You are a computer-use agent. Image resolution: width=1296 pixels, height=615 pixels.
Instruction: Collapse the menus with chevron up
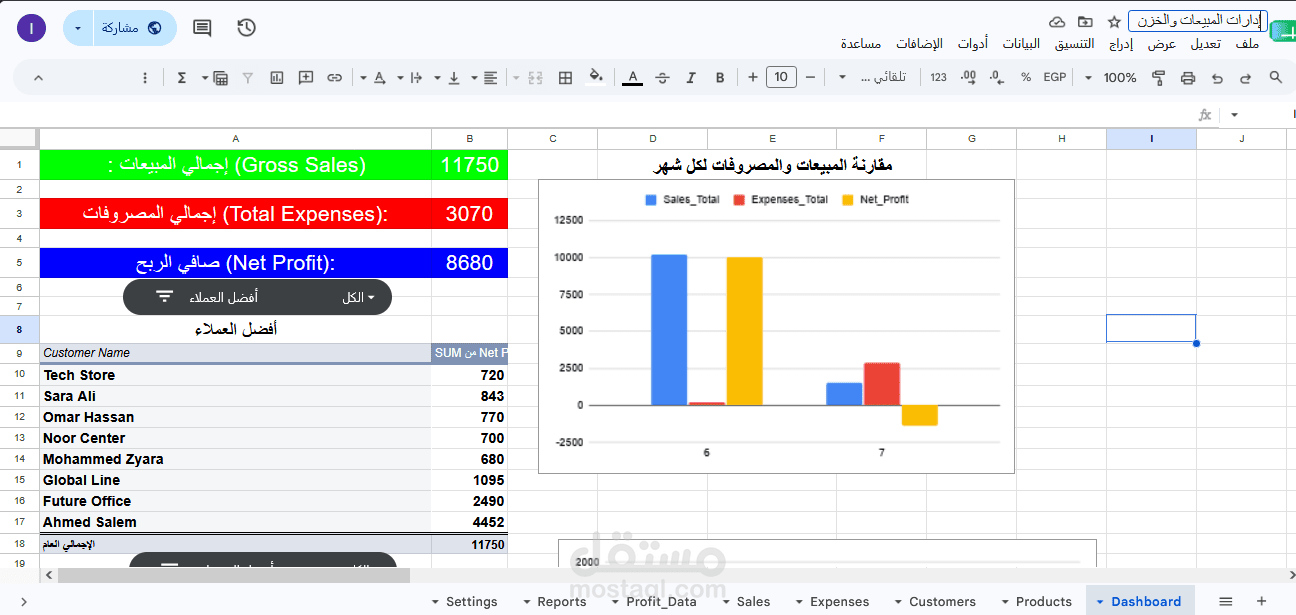(38, 77)
